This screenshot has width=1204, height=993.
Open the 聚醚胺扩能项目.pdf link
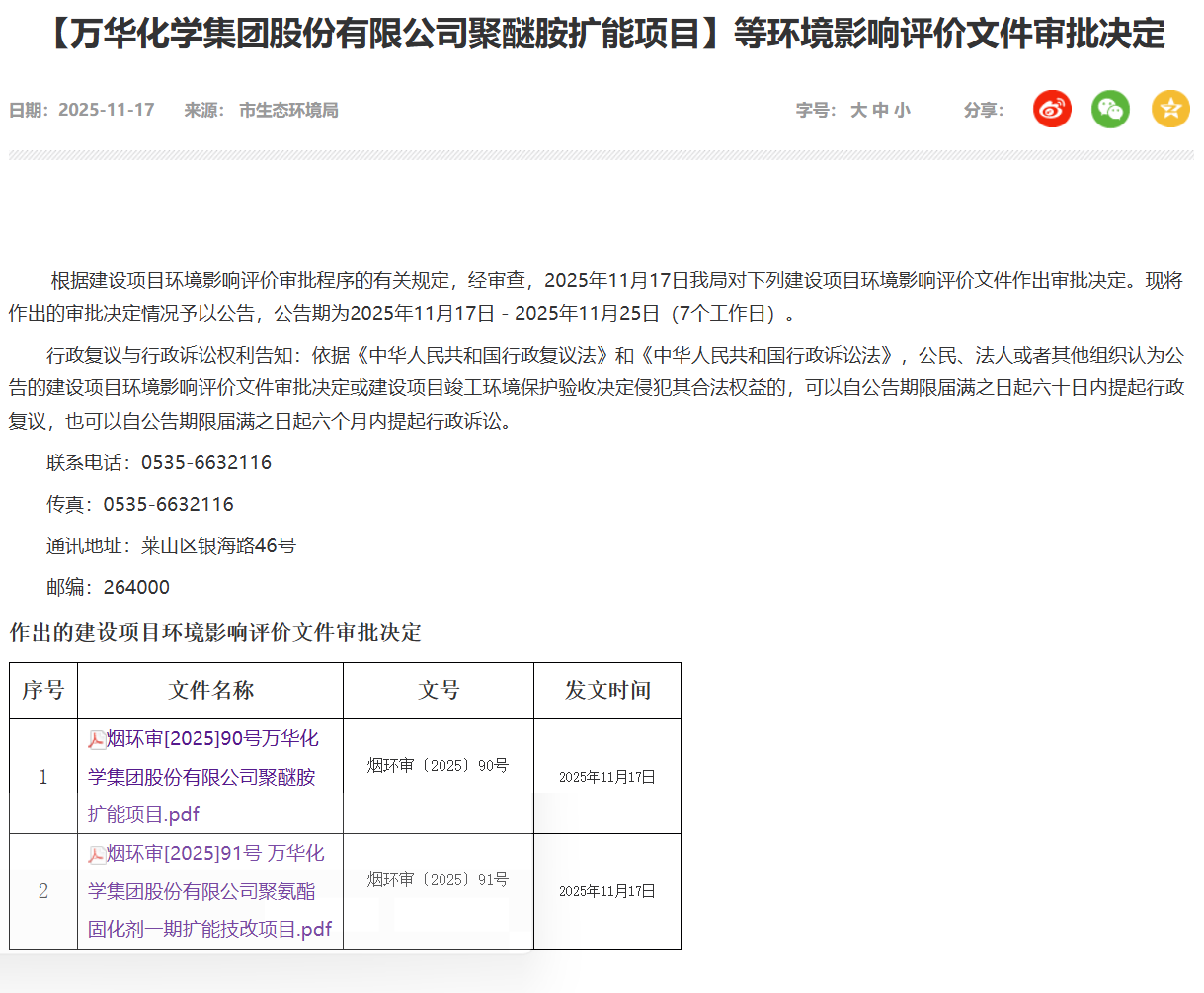pyautogui.click(x=201, y=777)
